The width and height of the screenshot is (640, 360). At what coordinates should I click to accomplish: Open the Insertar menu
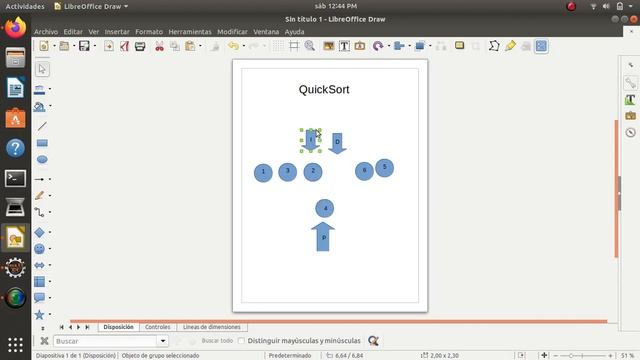pyautogui.click(x=117, y=32)
